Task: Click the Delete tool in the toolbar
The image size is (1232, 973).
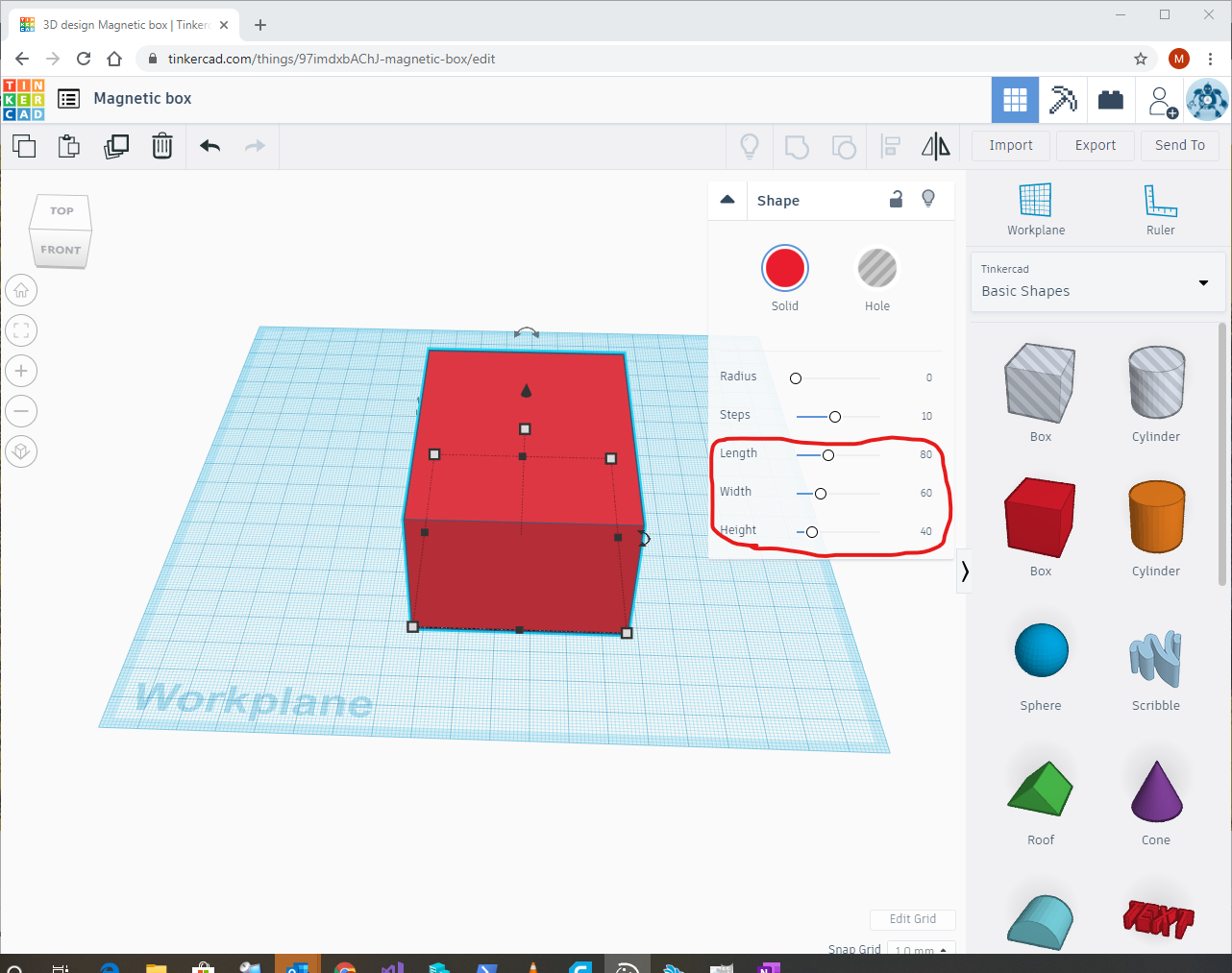Action: coord(161,146)
